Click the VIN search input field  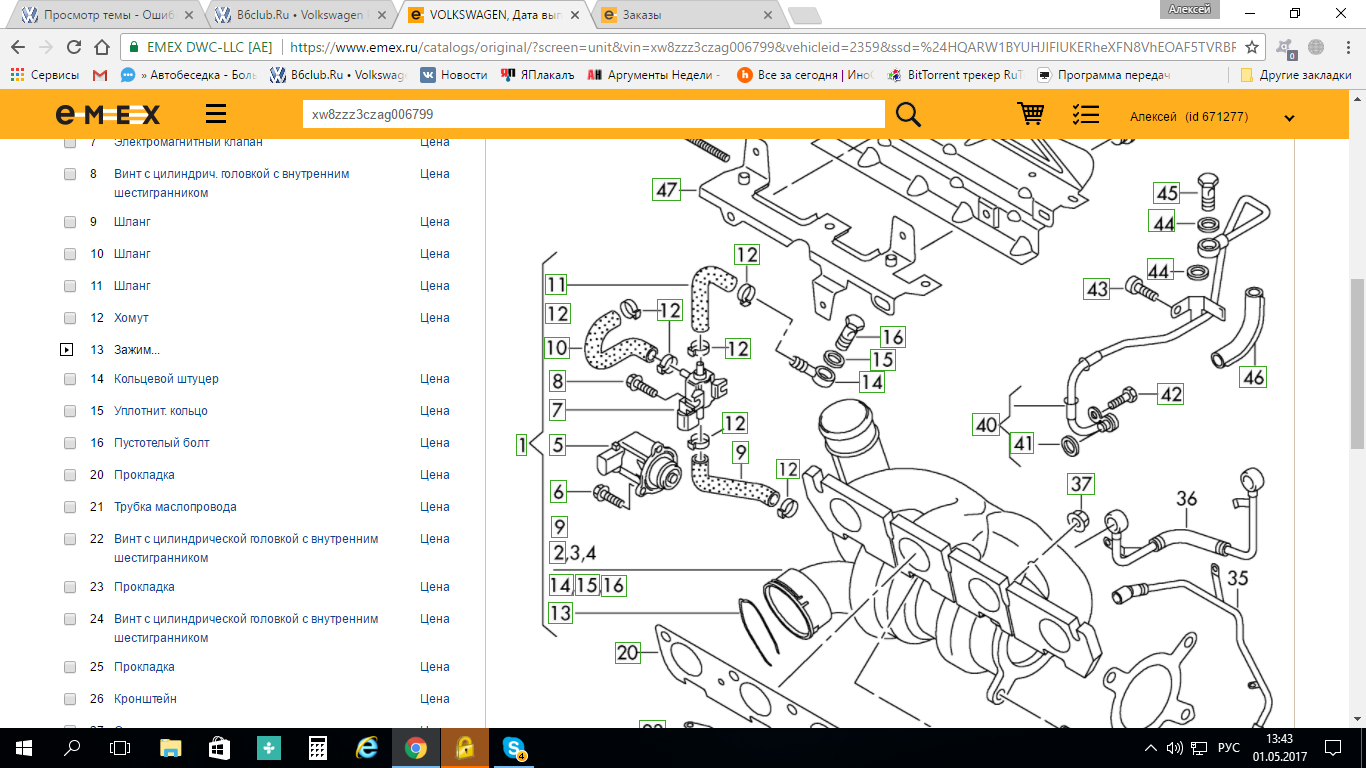click(592, 114)
